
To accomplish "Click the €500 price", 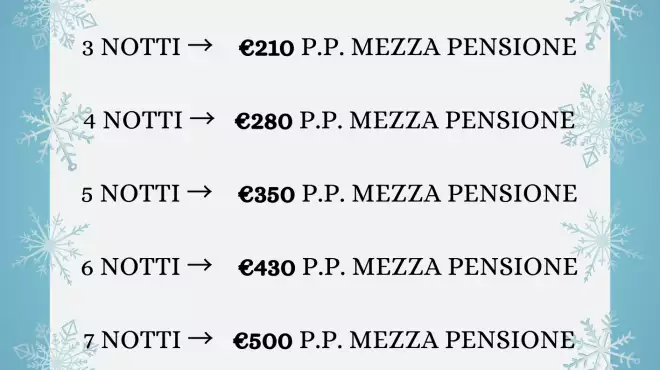I will (263, 341).
